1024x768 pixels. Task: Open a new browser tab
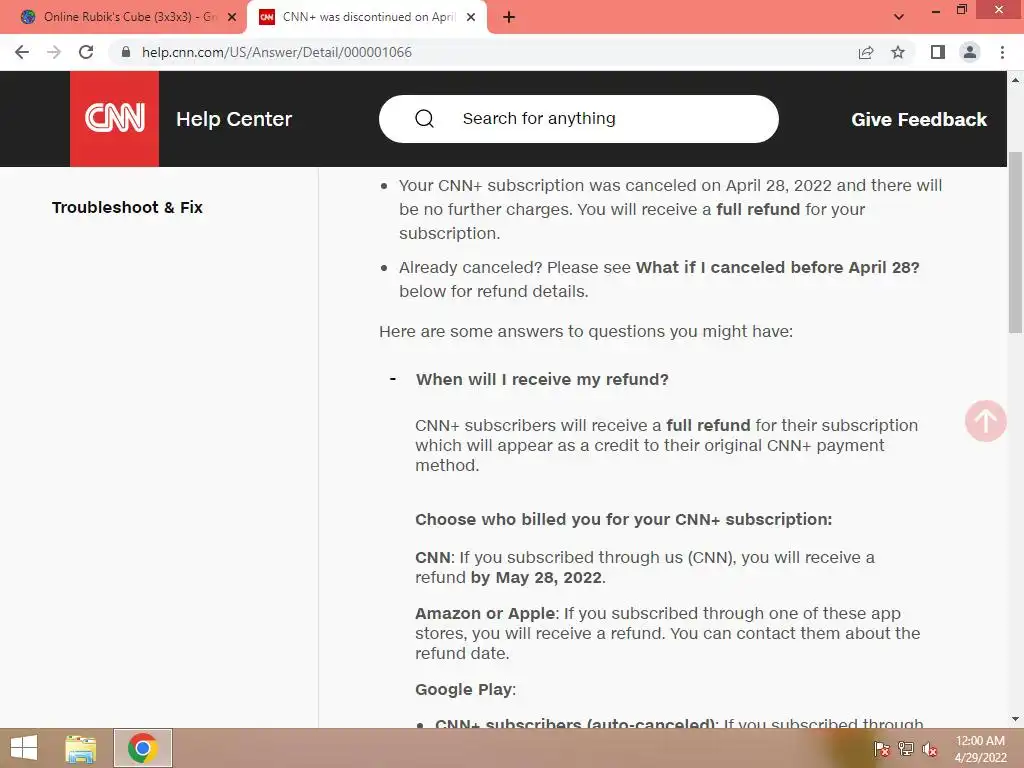(509, 17)
